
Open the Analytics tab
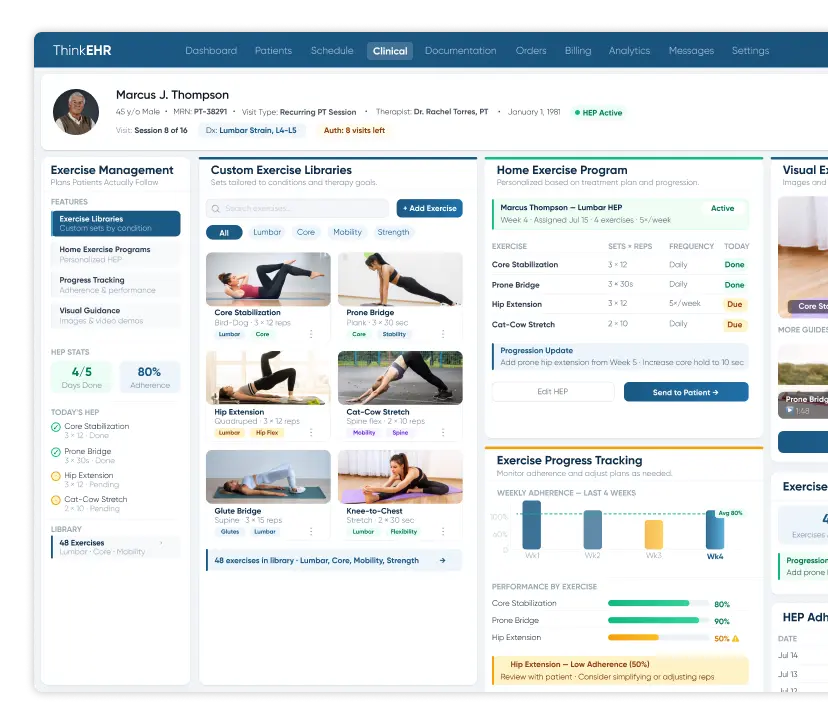[629, 51]
